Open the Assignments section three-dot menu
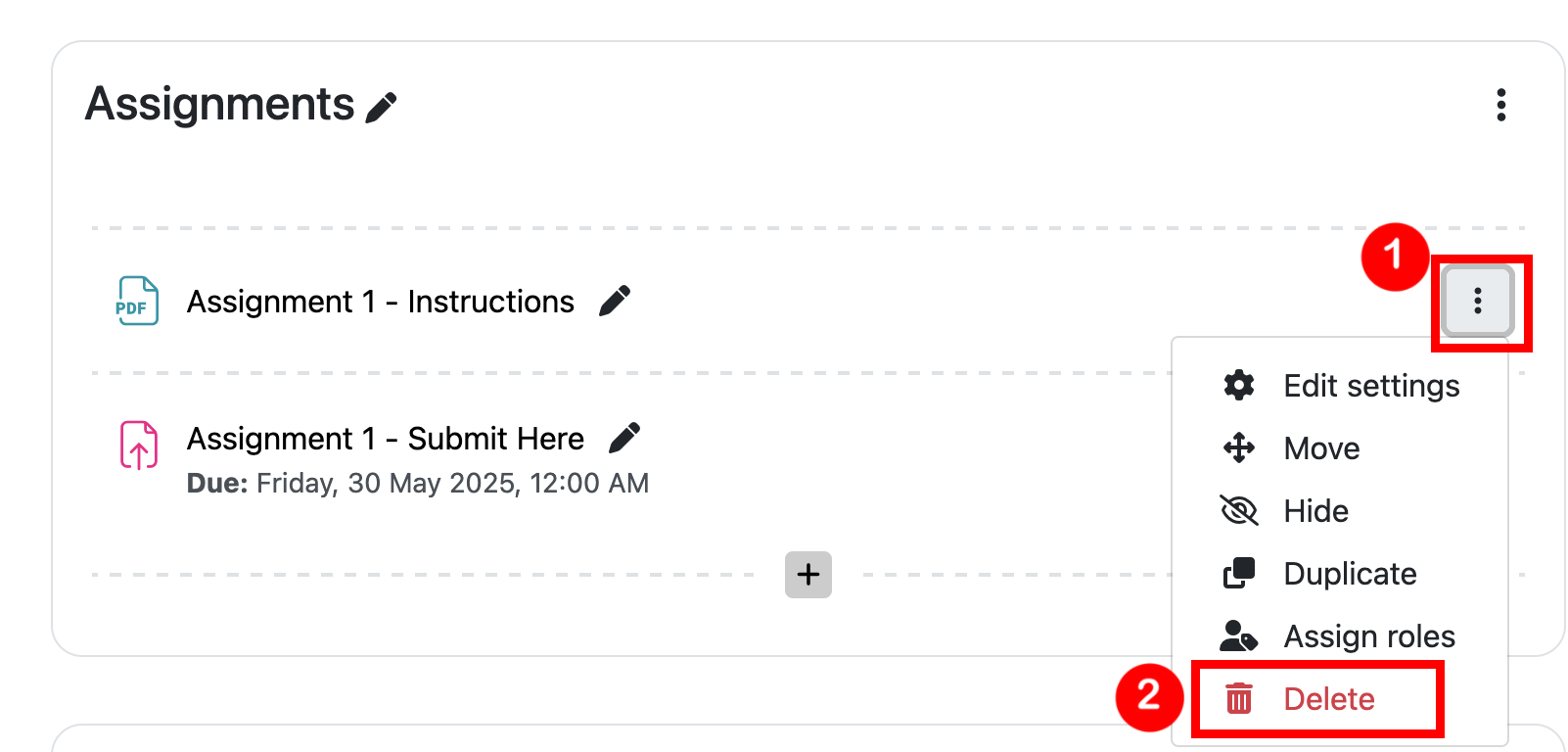 1500,105
